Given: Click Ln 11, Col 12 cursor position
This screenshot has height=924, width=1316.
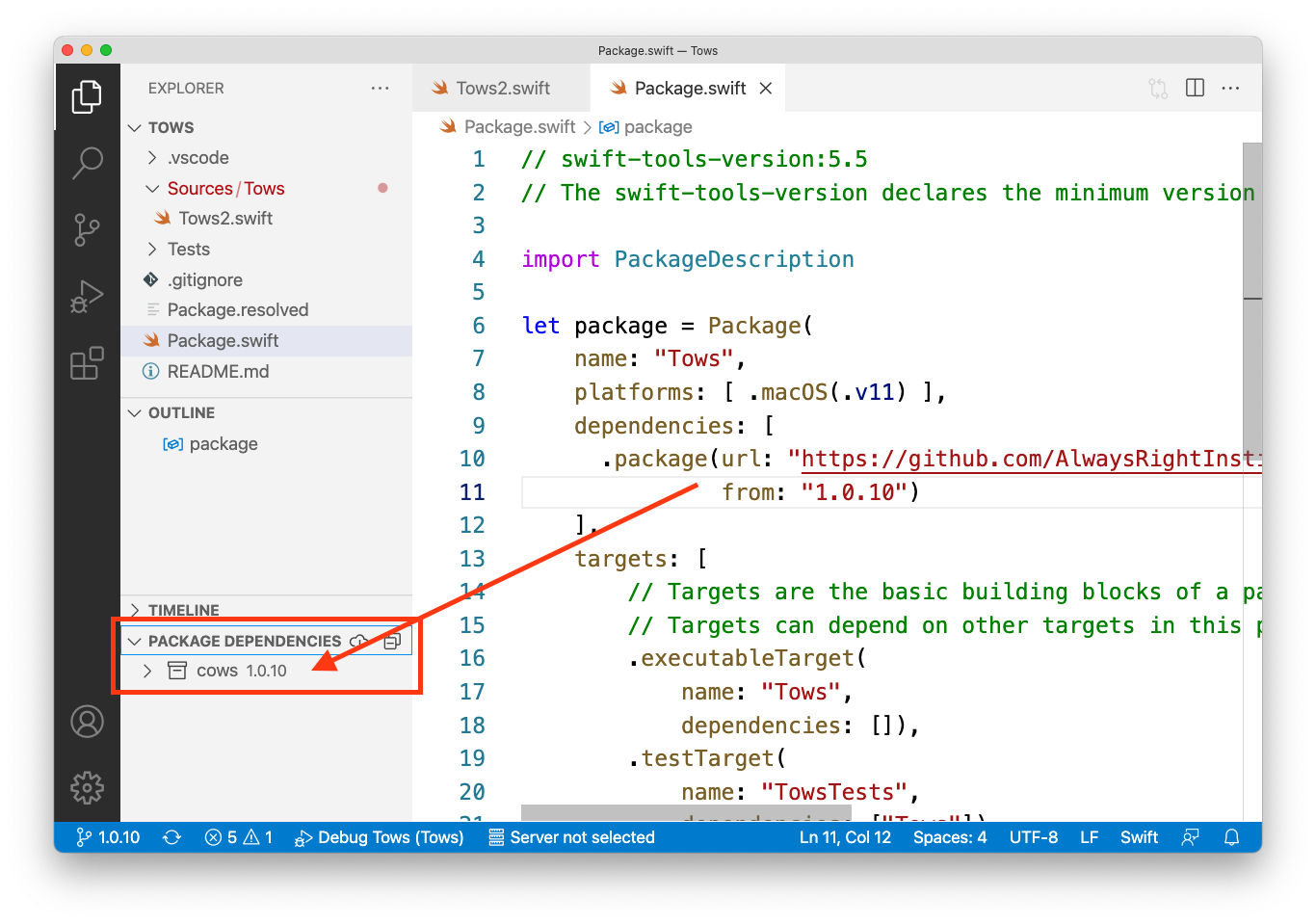Looking at the screenshot, I should [x=845, y=837].
